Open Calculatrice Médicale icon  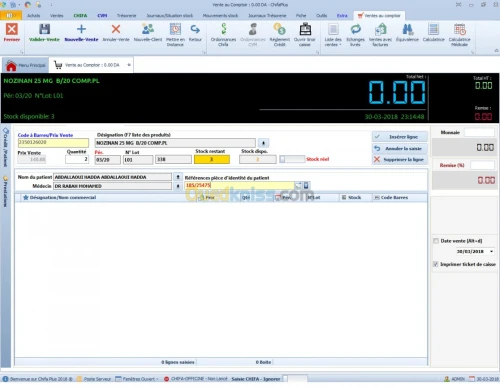459,29
